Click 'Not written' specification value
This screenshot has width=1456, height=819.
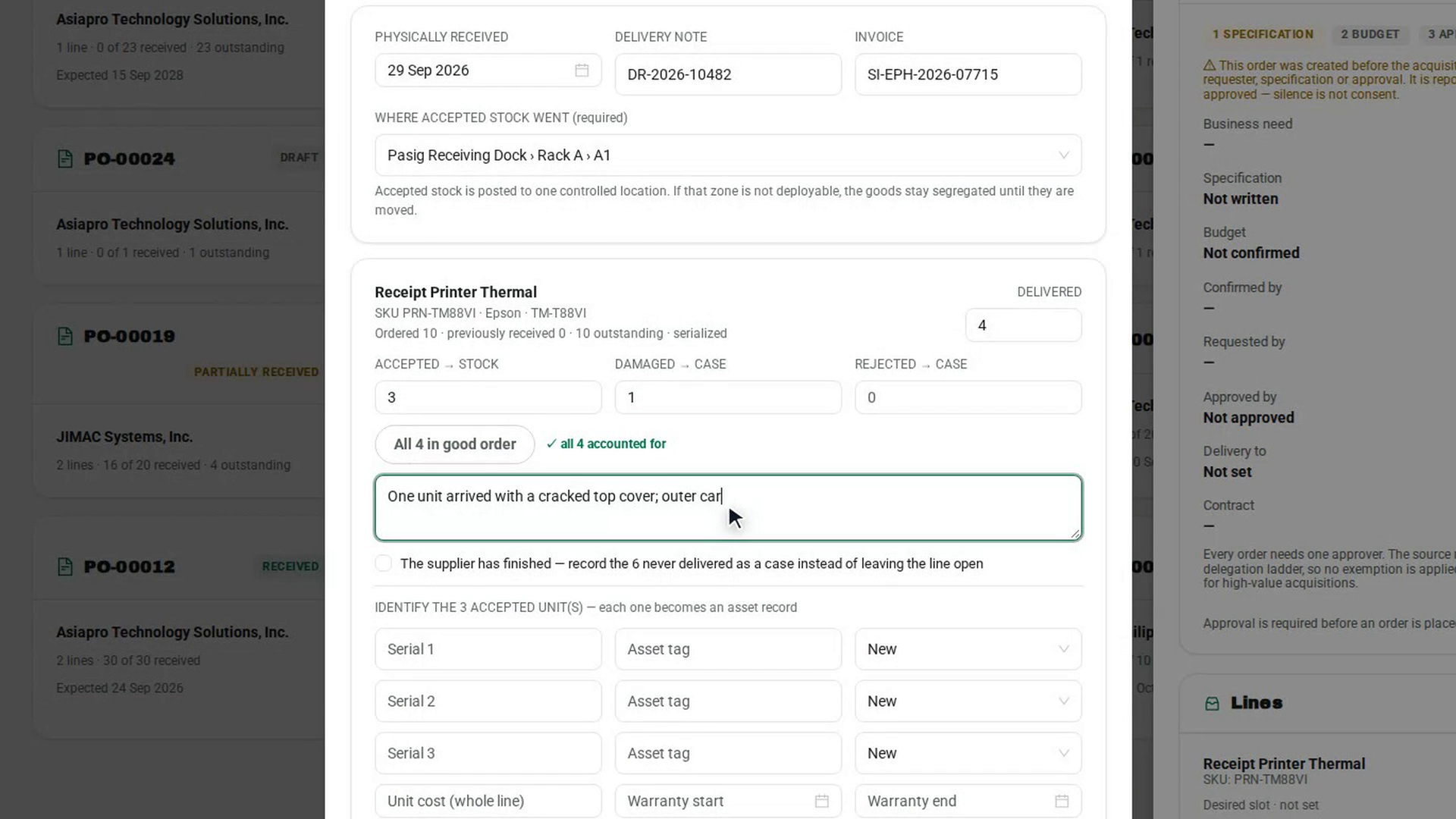[1241, 199]
